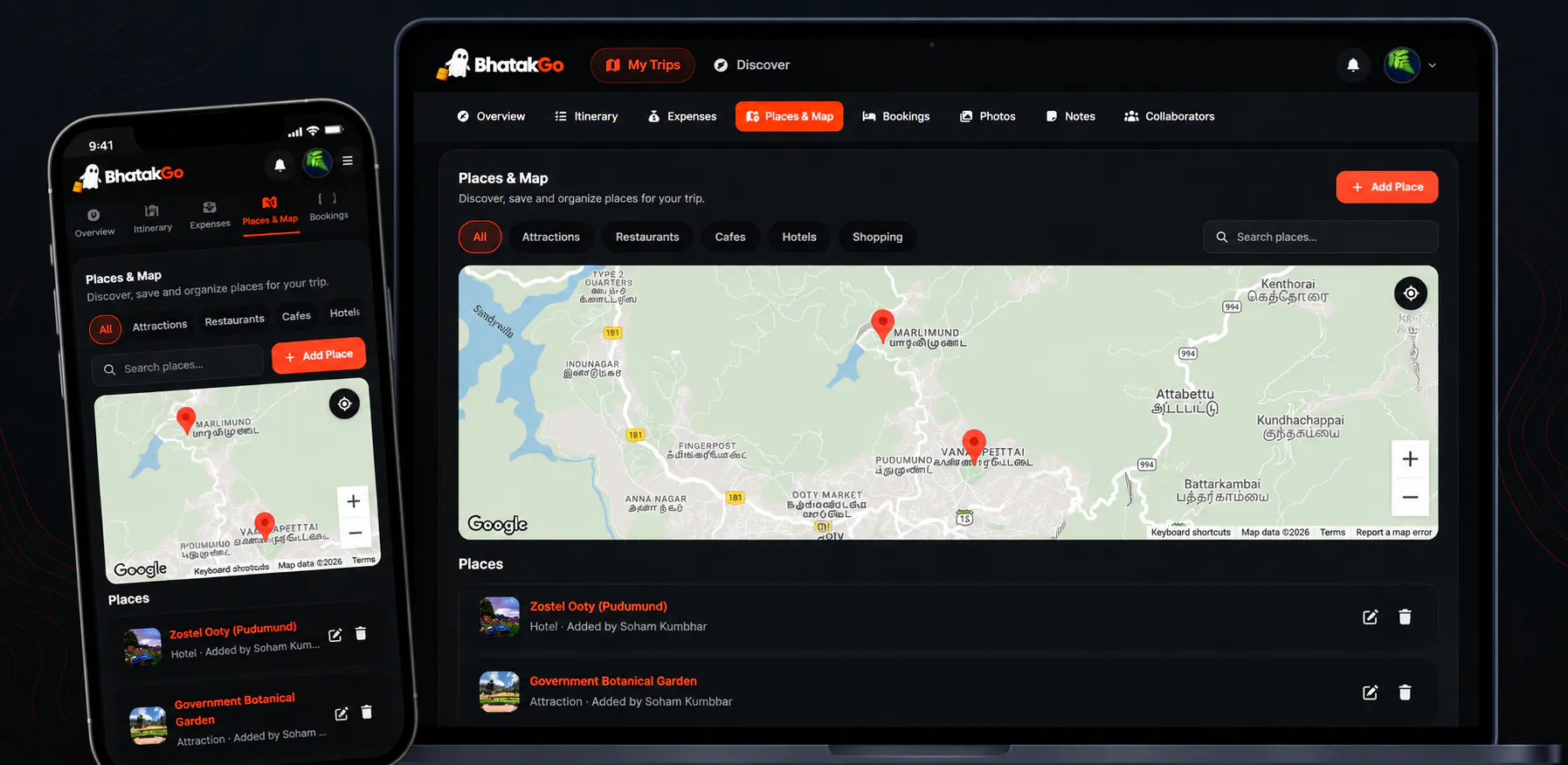The height and width of the screenshot is (765, 1568).
Task: Delete the Government Botanical Garden entry on the laptop
Action: click(1405, 693)
